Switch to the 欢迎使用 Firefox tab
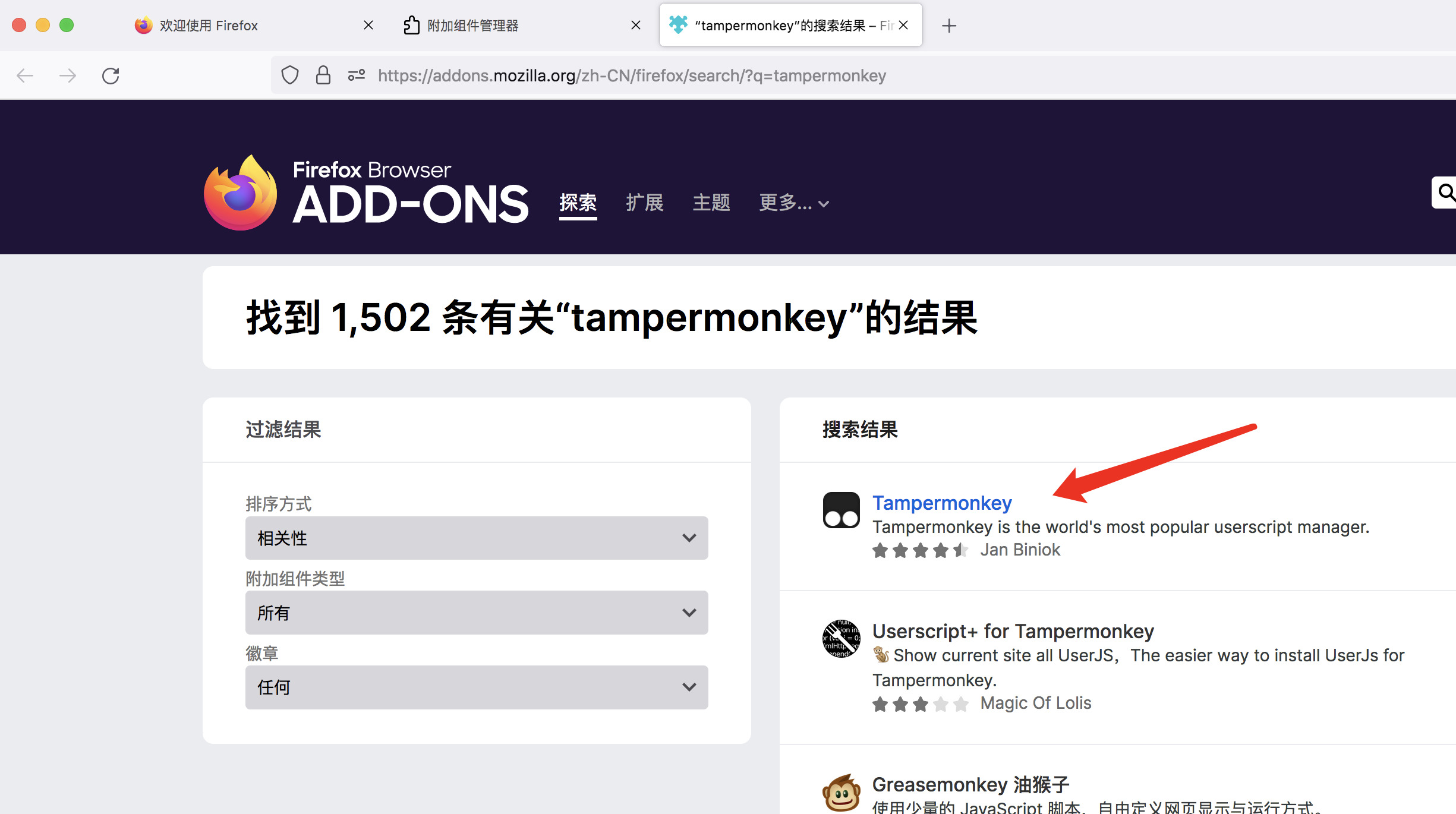 pos(208,26)
